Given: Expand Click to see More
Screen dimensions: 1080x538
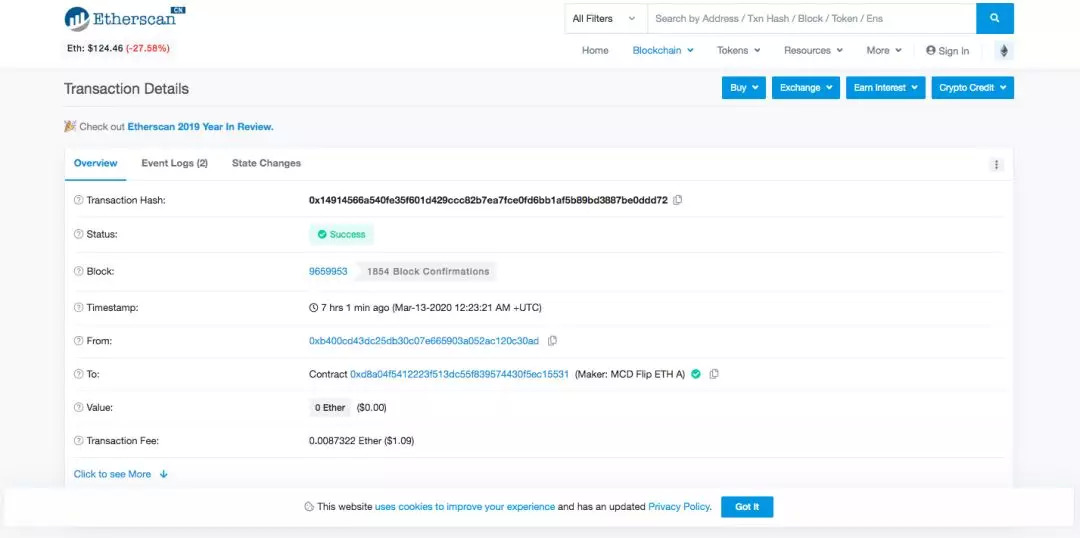Looking at the screenshot, I should point(121,474).
